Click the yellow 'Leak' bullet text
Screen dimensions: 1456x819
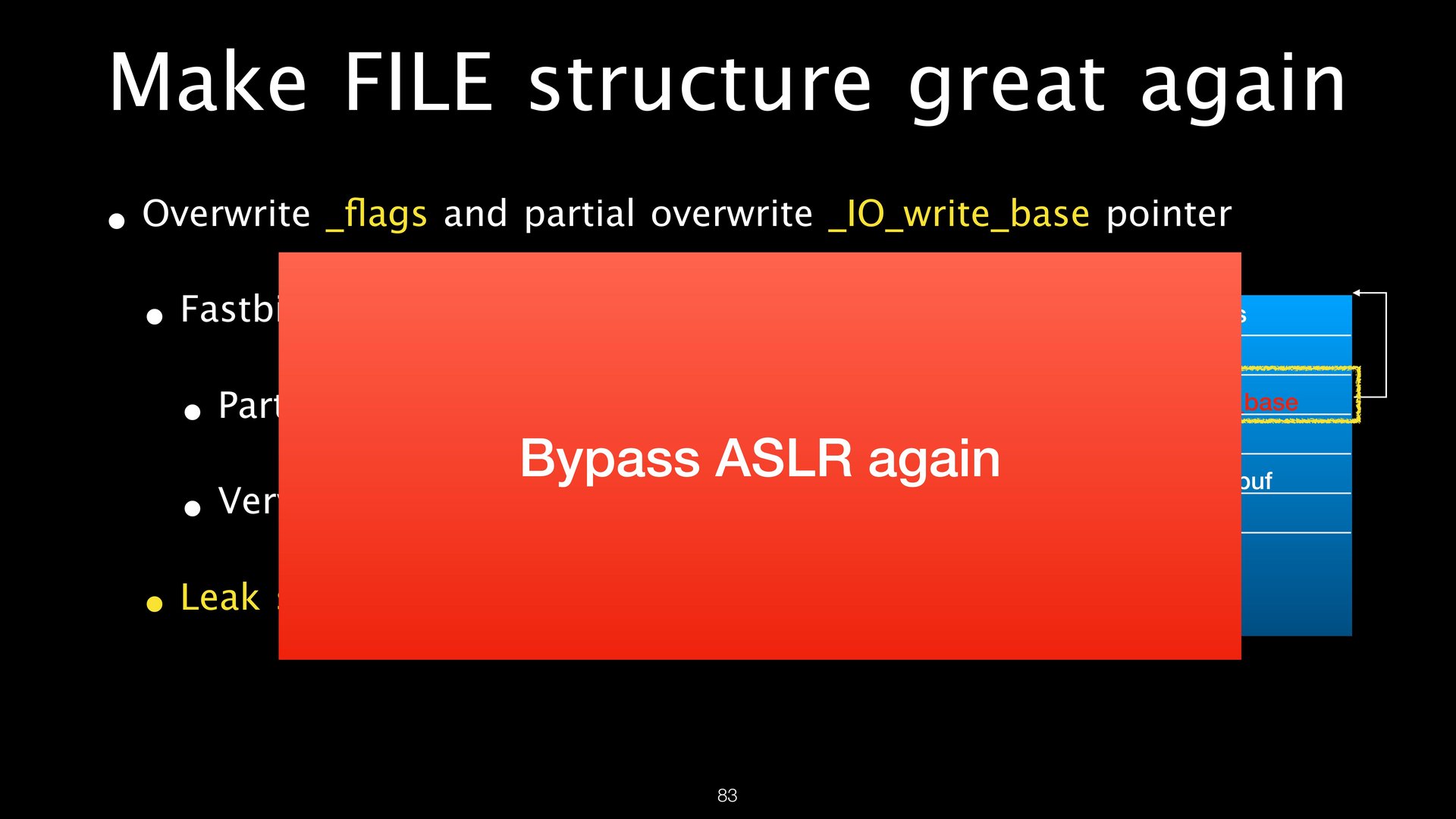point(220,598)
